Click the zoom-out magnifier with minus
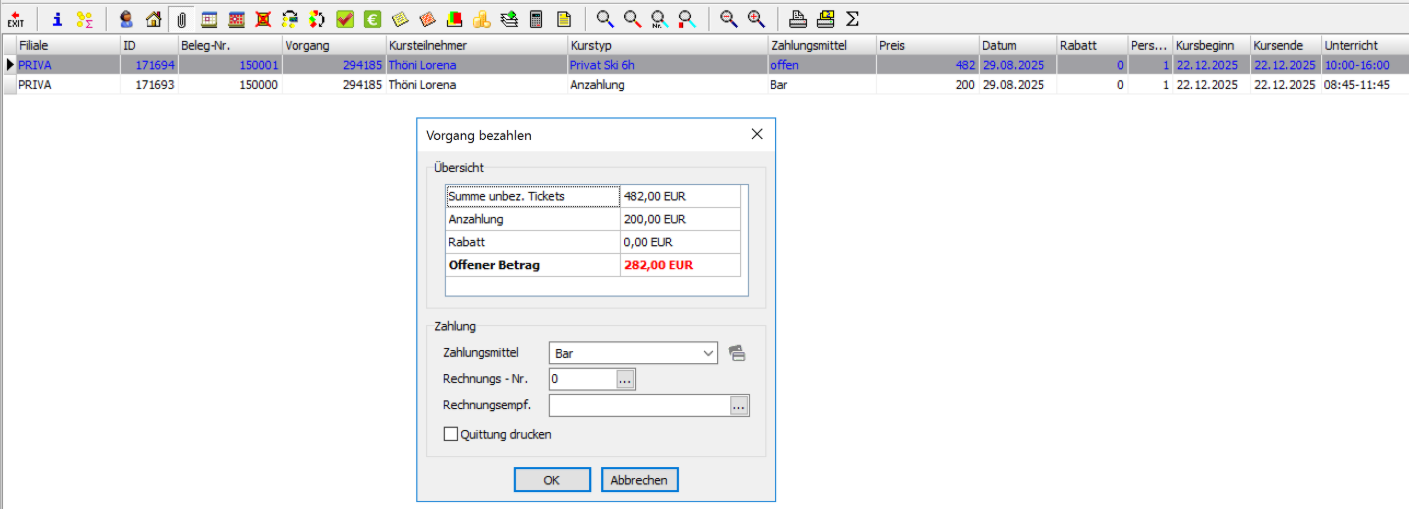The height and width of the screenshot is (509, 1409). tap(729, 19)
